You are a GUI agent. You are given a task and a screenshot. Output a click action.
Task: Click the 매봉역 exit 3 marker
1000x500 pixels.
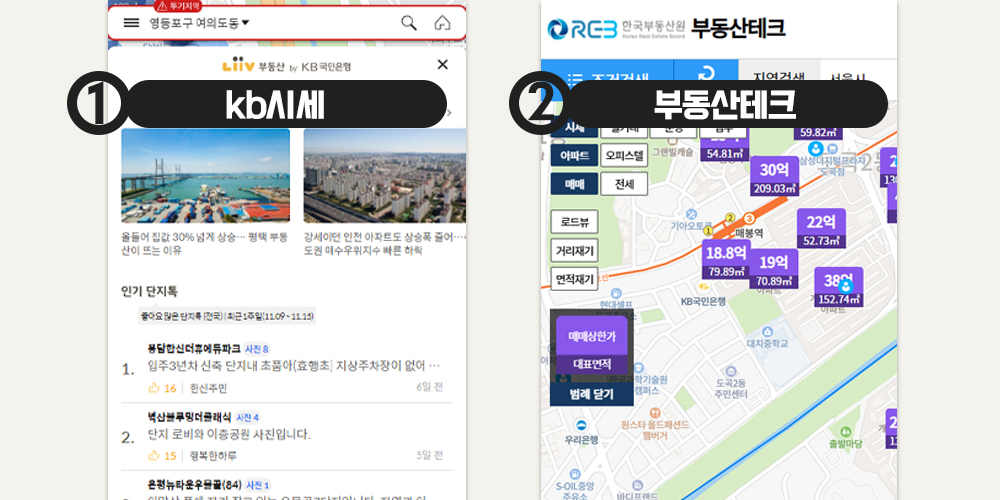click(750, 217)
